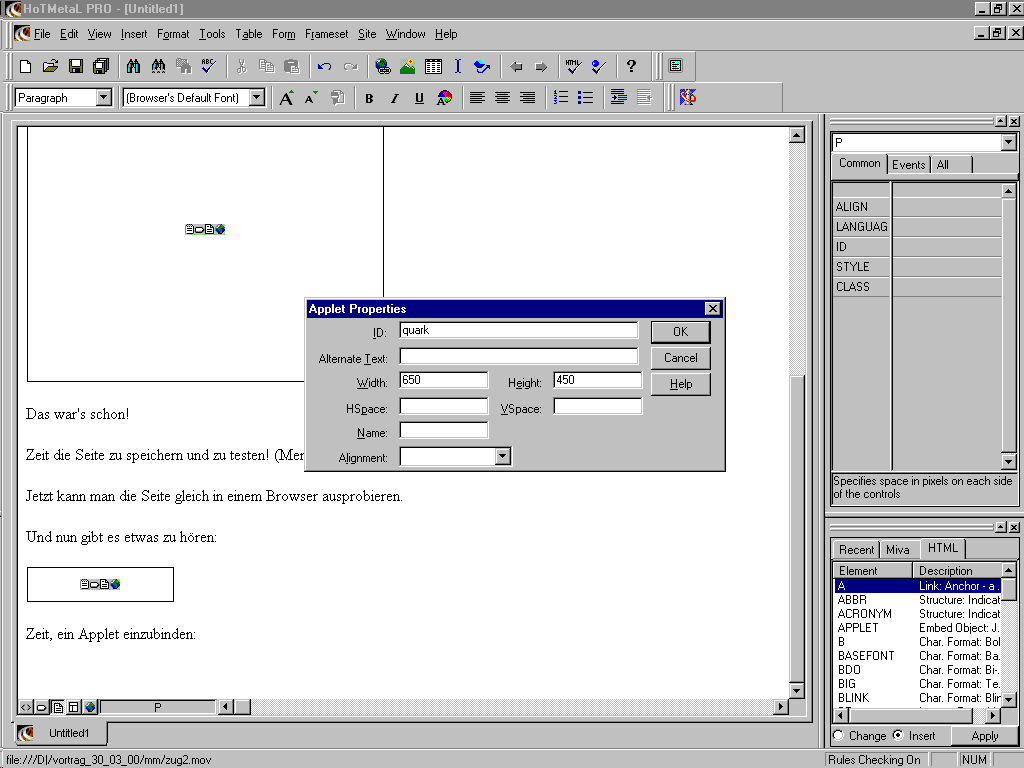Open browser preview globe view icon
The height and width of the screenshot is (768, 1024).
(90, 707)
